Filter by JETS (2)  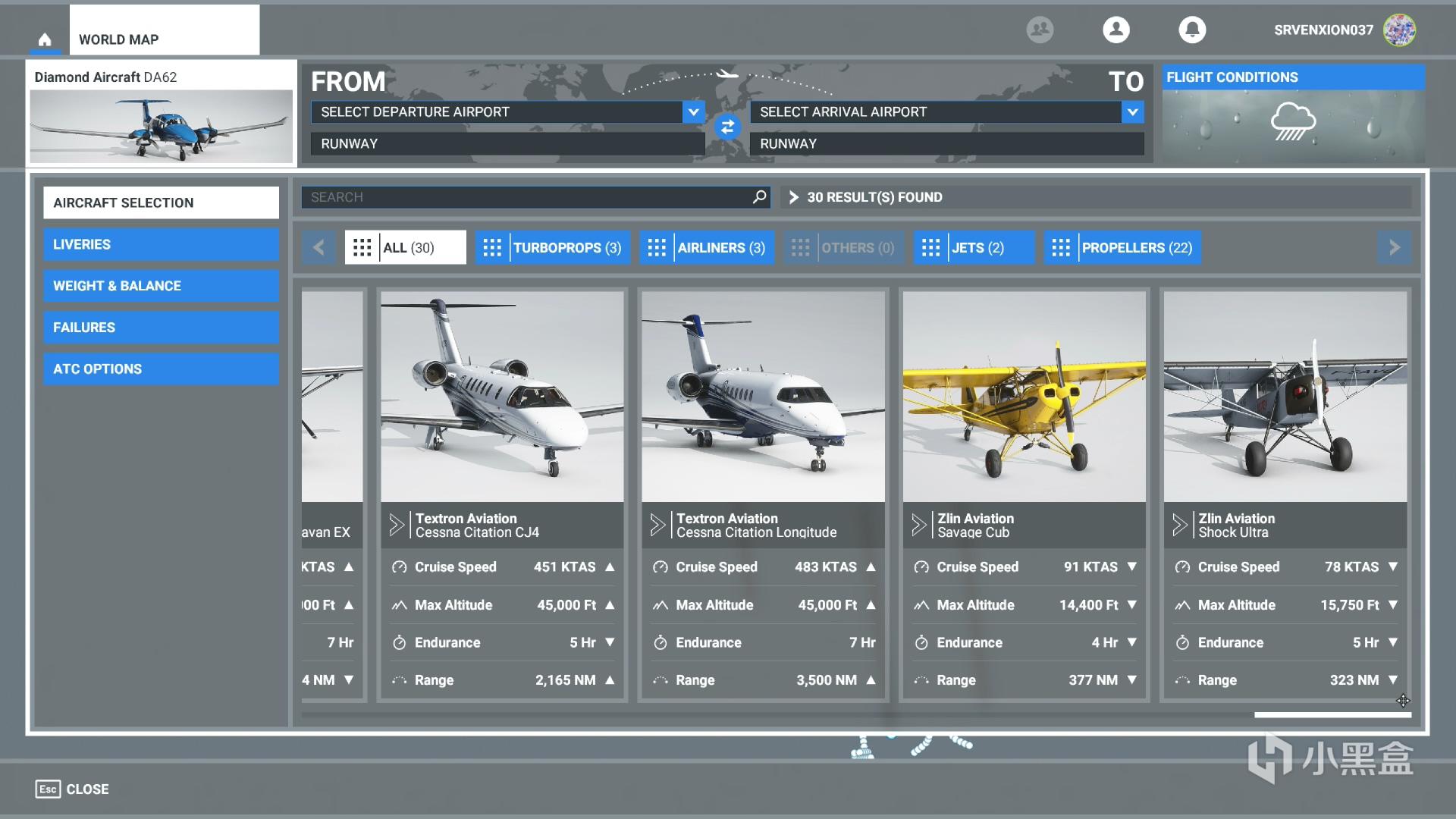tap(974, 247)
